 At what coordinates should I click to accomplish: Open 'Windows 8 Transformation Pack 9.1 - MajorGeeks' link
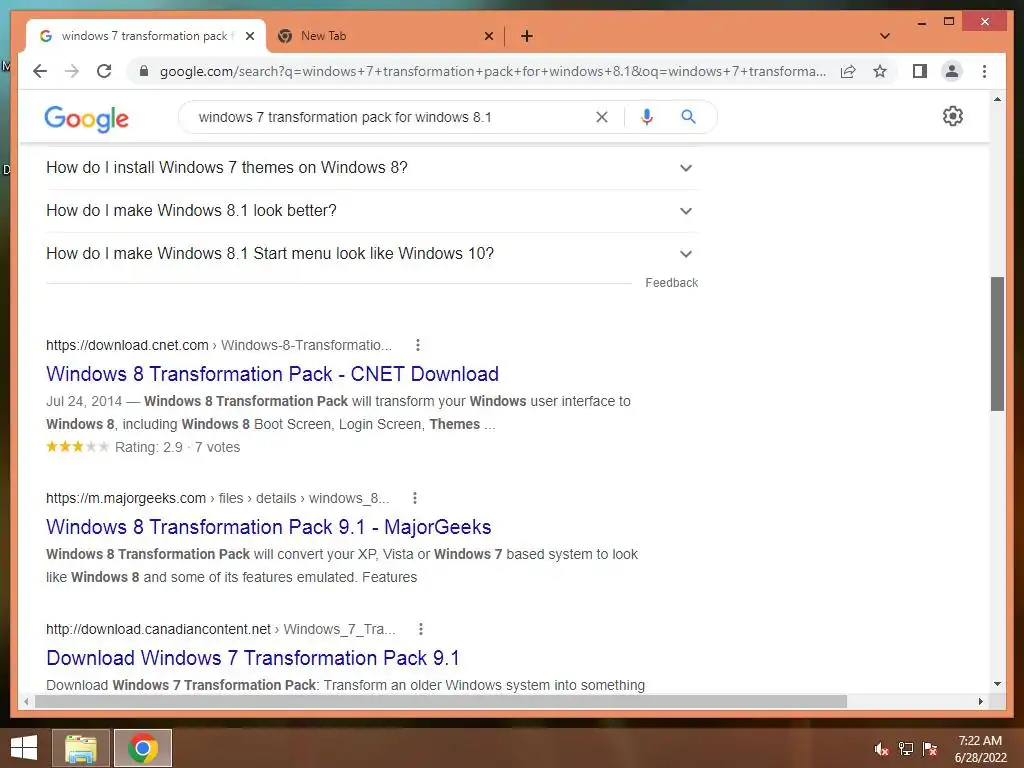tap(268, 527)
